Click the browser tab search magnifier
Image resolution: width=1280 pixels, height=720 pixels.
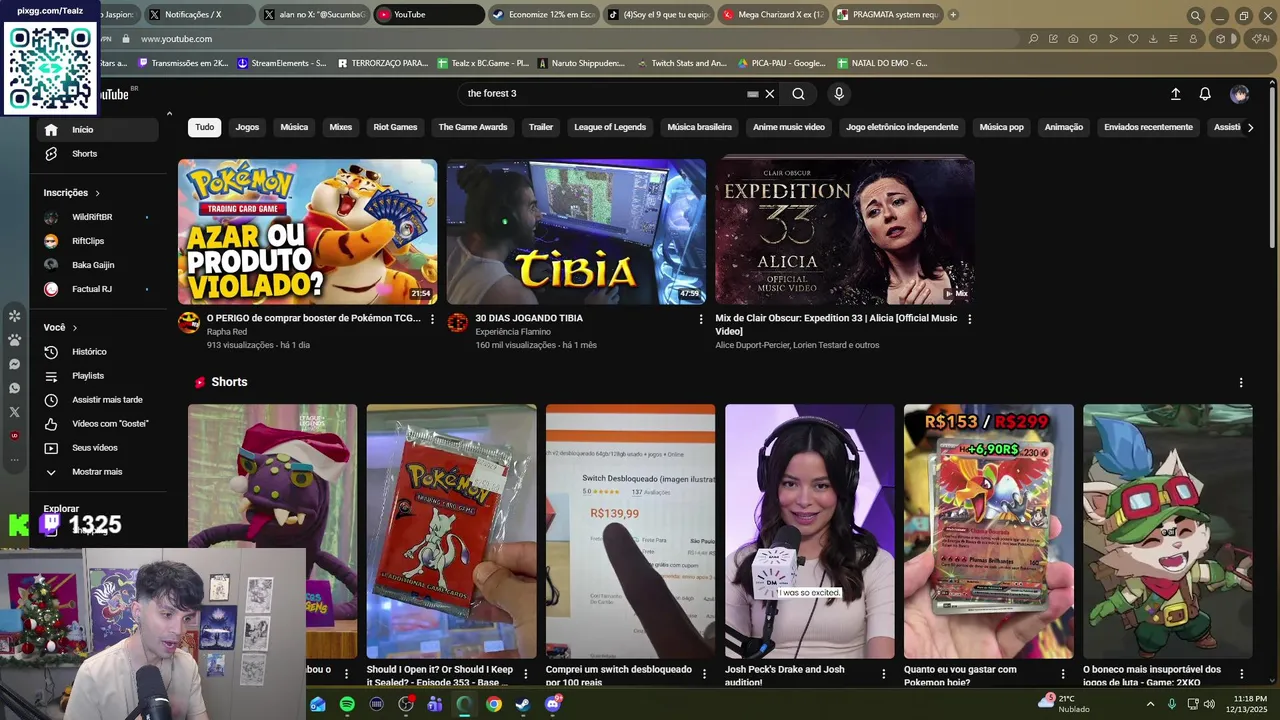(1195, 15)
